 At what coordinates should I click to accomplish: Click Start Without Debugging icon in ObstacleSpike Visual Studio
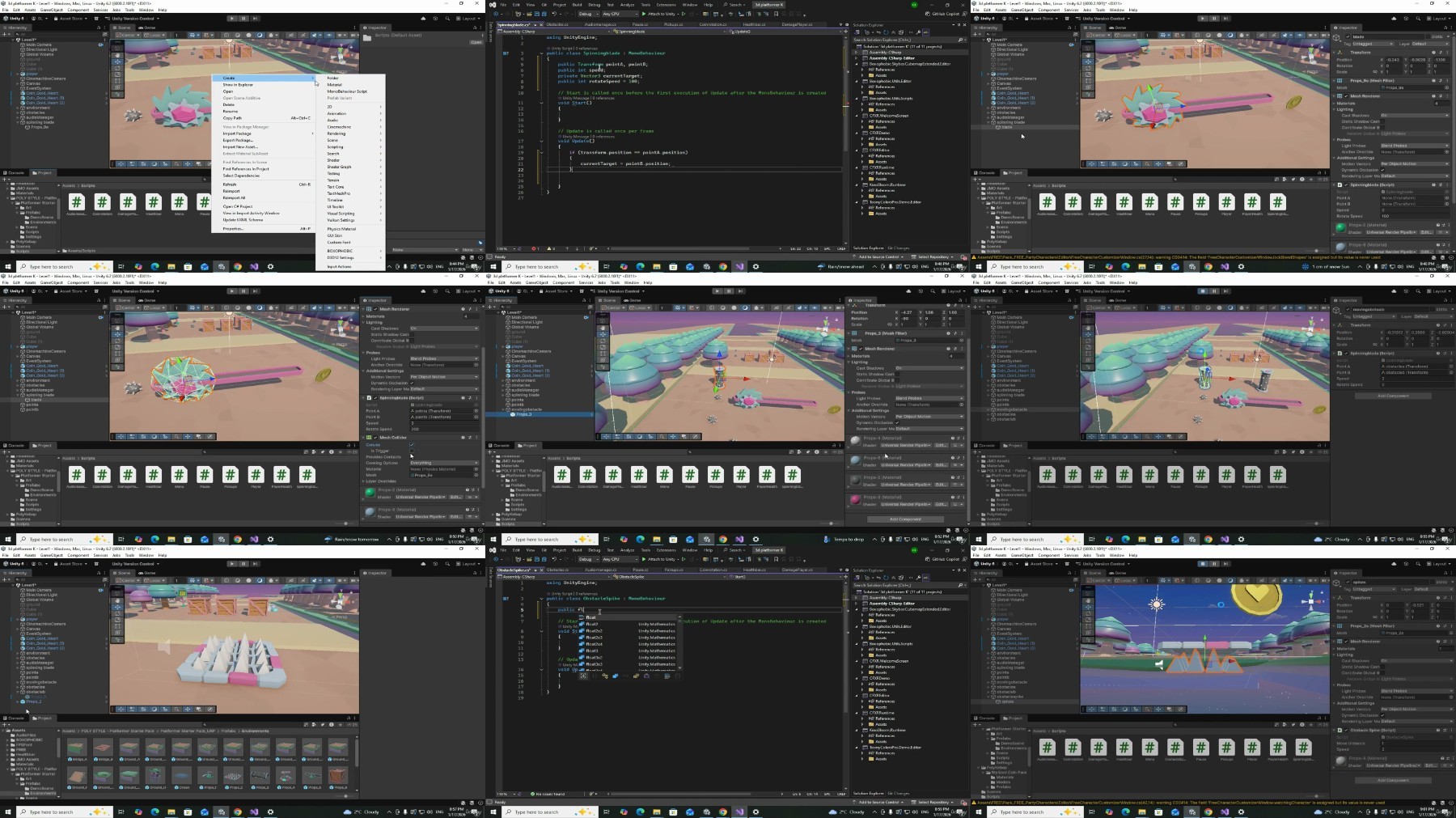(x=684, y=559)
